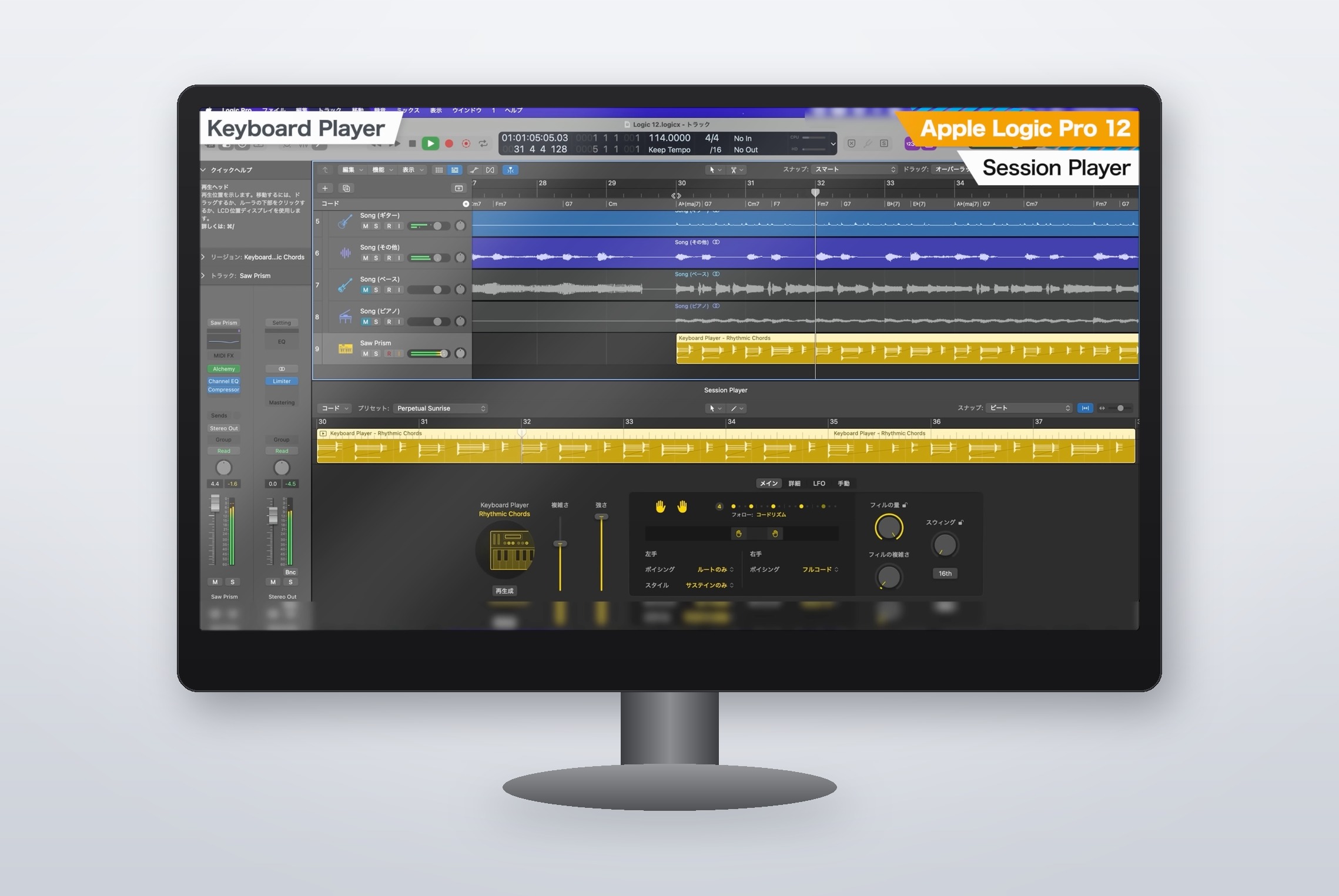Start playback with the green Play button
This screenshot has width=1339, height=896.
[x=430, y=143]
